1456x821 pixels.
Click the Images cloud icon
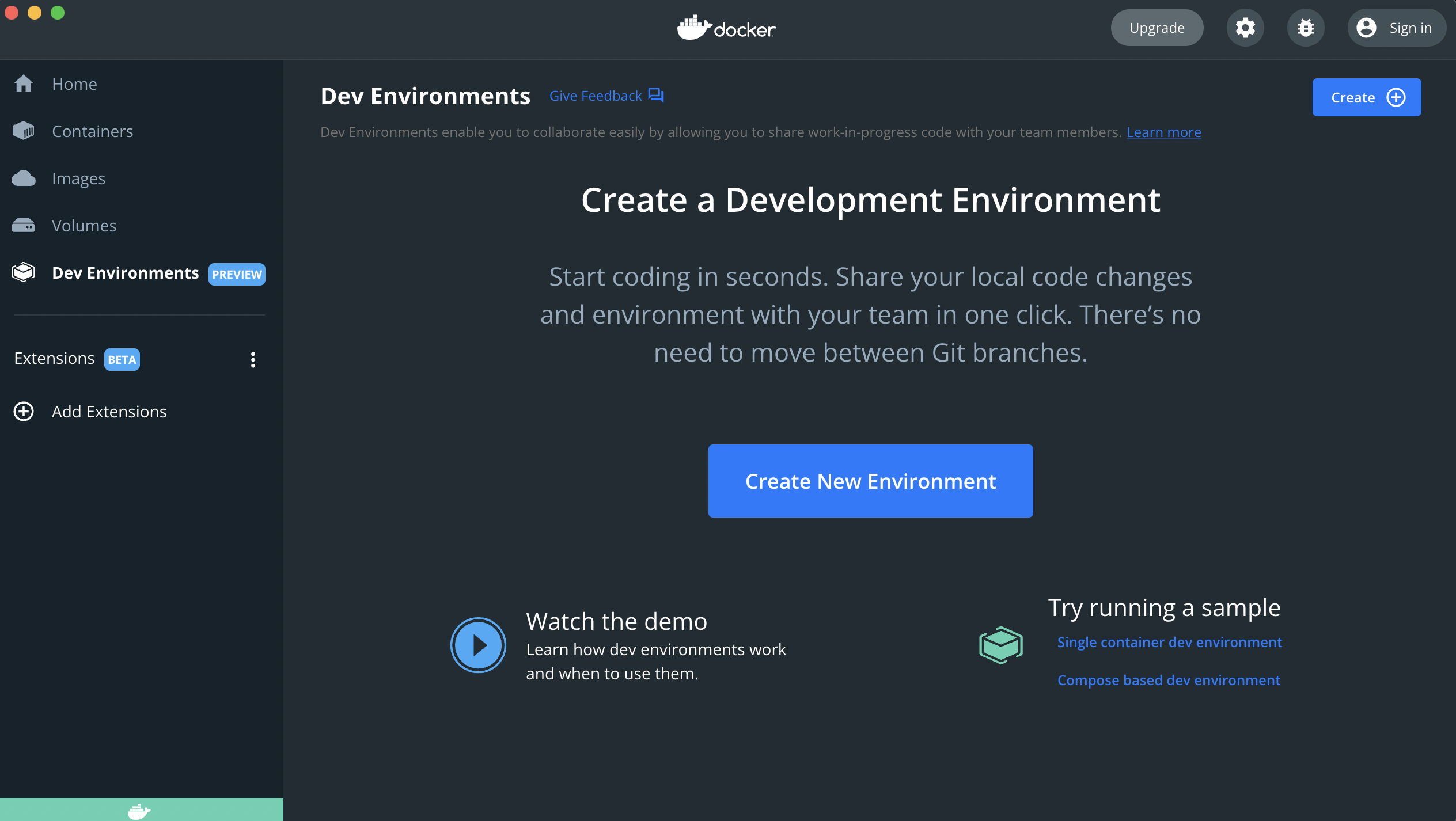(x=24, y=178)
